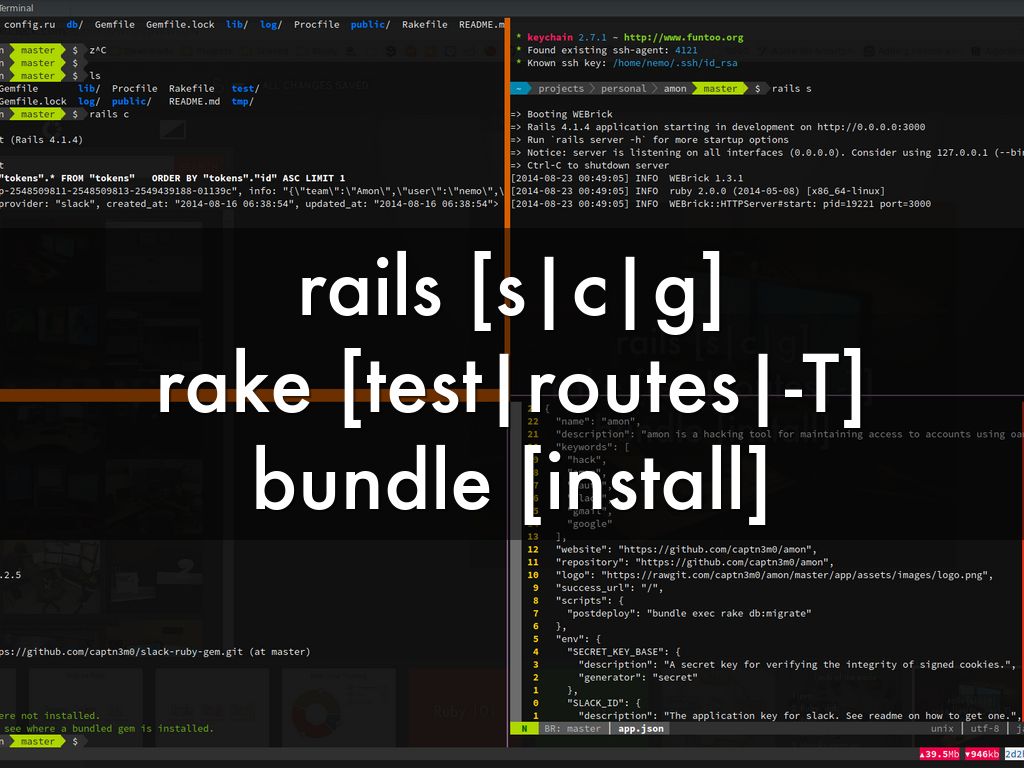Viewport: 1024px width, 768px height.
Task: Click the 'rails s' command text
Action: (x=791, y=89)
